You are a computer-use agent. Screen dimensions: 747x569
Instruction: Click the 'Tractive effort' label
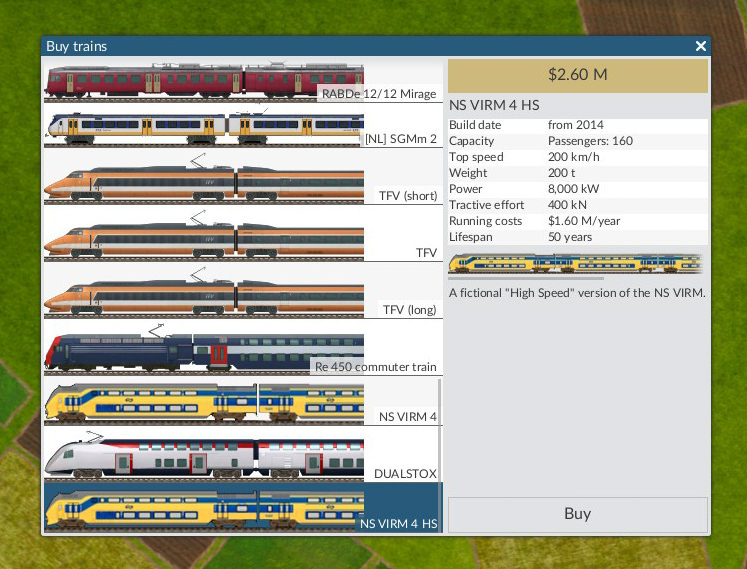coord(486,205)
